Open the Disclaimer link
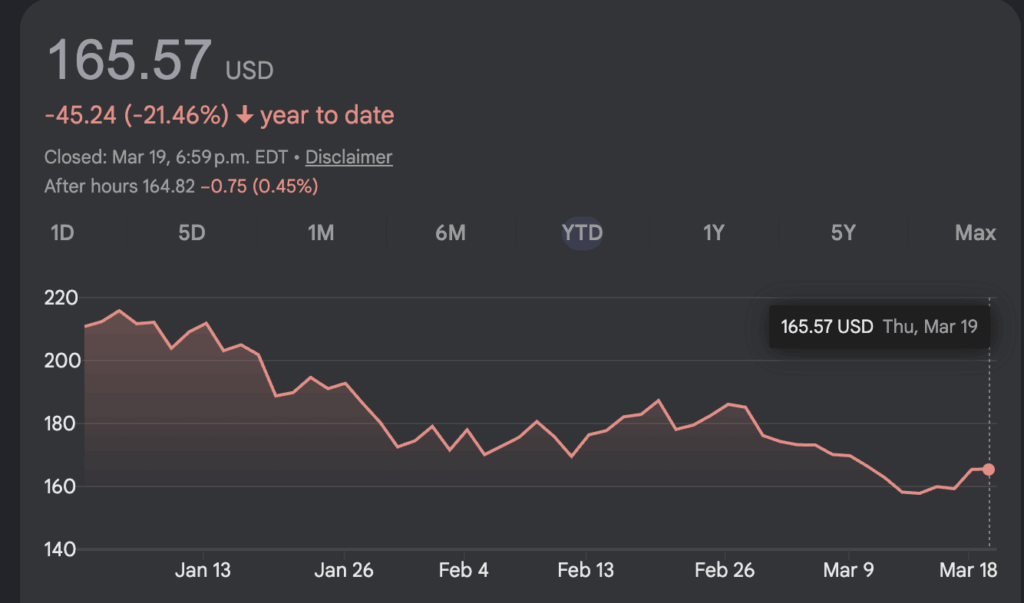The image size is (1024, 603). [348, 157]
